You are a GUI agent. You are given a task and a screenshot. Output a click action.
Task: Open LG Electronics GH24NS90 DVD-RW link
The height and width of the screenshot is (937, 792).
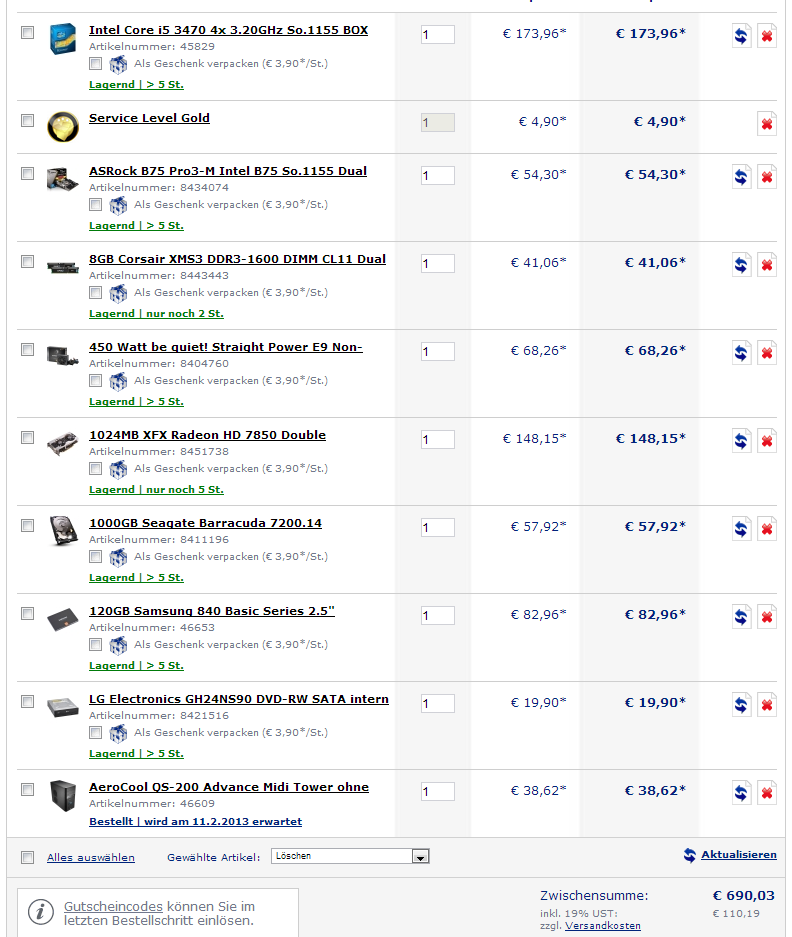238,699
